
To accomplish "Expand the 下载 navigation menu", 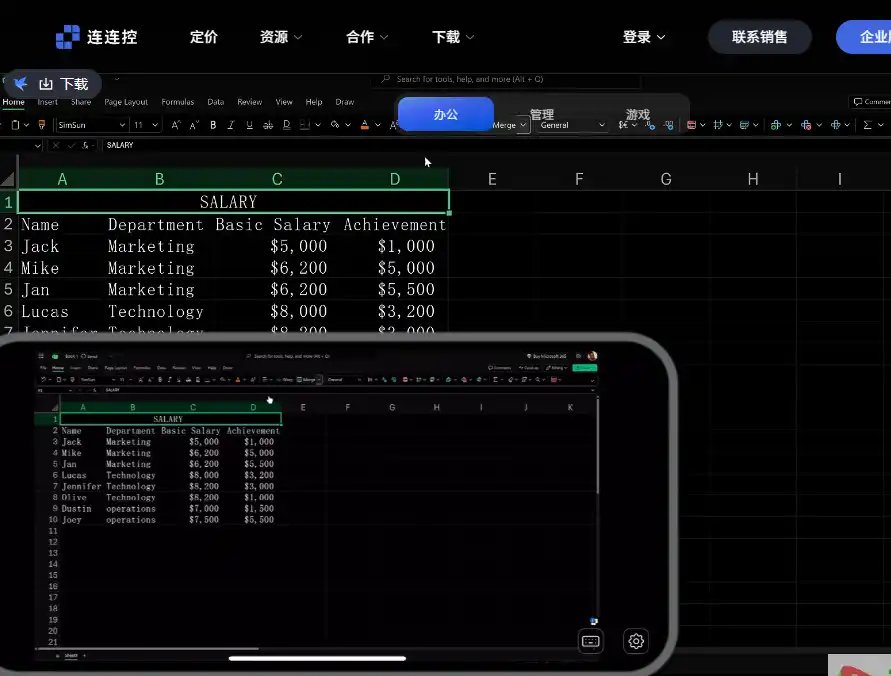I will tap(453, 37).
